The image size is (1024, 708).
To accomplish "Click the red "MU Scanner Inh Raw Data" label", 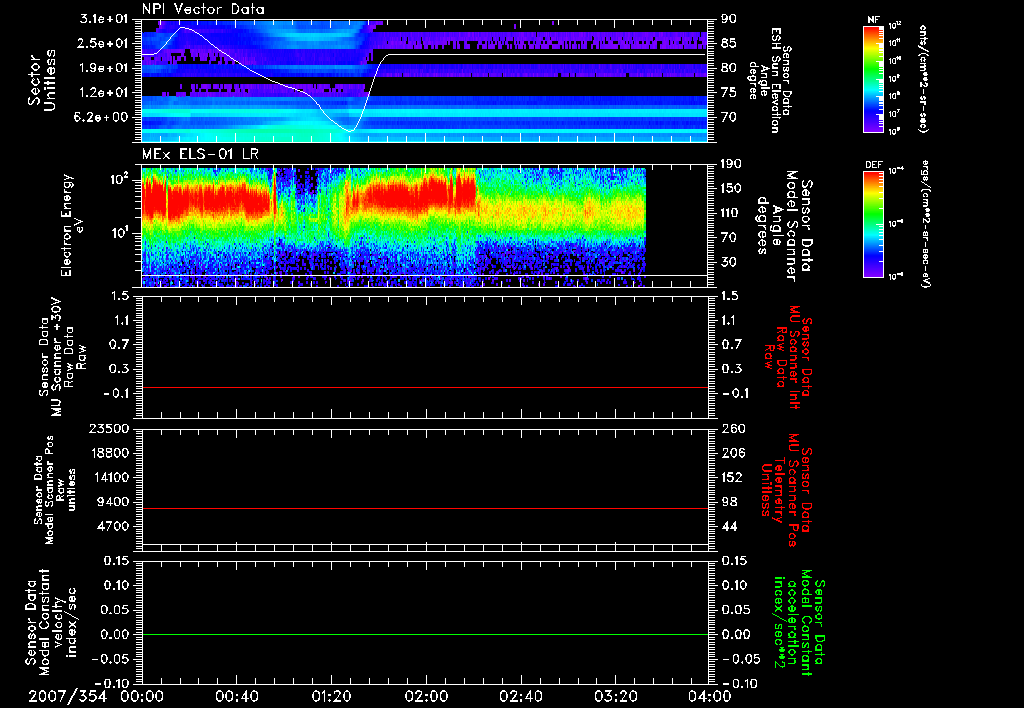I will (787, 357).
